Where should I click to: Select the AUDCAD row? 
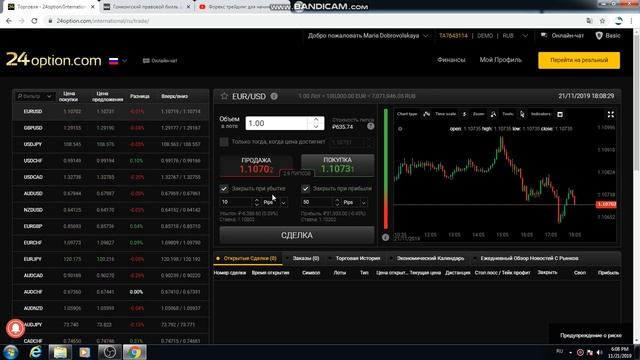(111, 276)
